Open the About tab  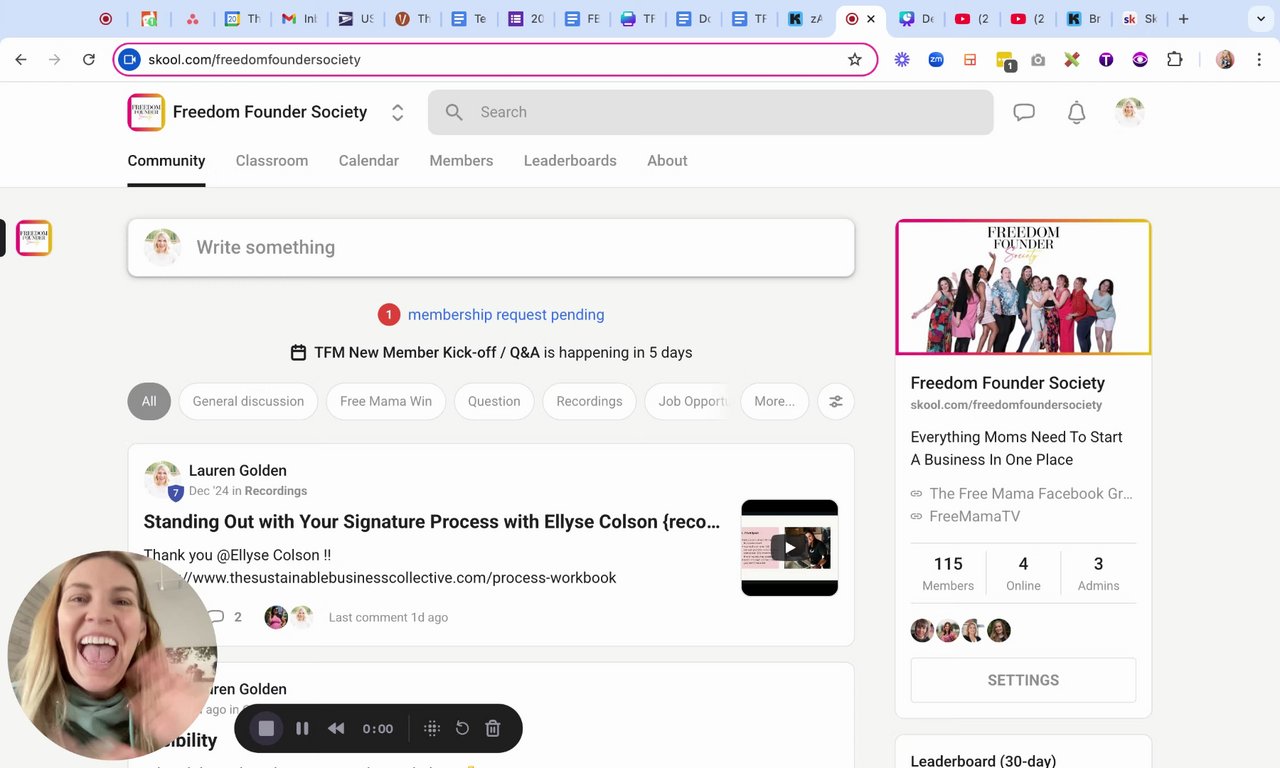pyautogui.click(x=667, y=160)
